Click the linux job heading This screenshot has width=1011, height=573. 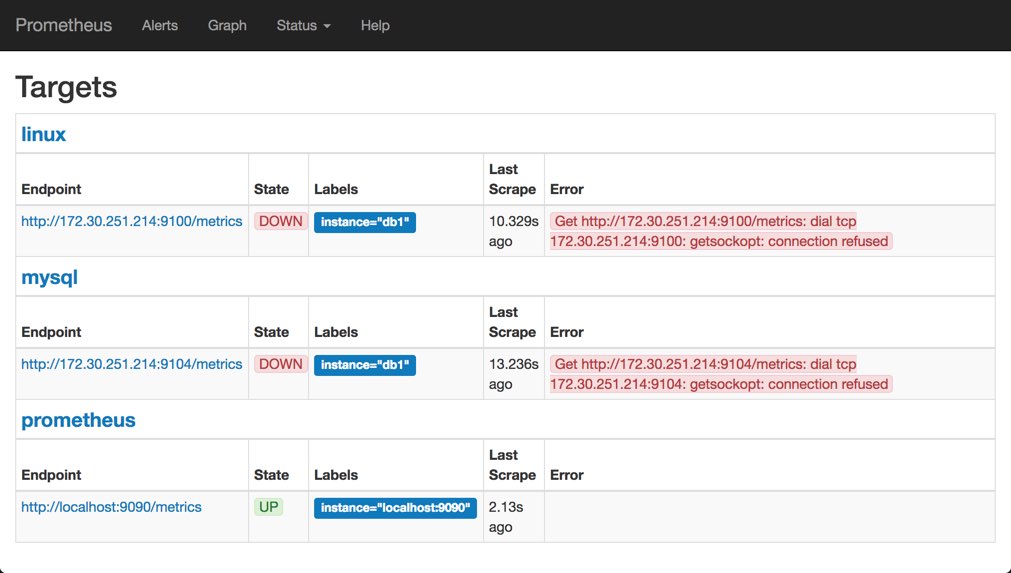click(44, 134)
